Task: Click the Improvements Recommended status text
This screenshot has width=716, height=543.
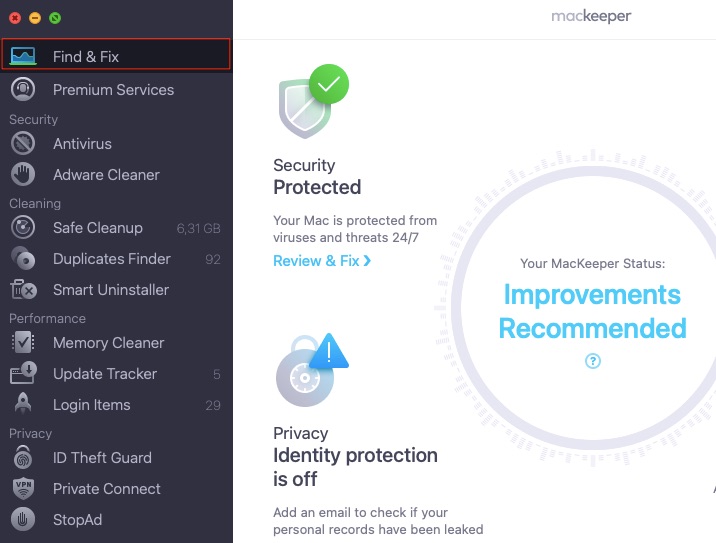Action: pyautogui.click(x=592, y=311)
